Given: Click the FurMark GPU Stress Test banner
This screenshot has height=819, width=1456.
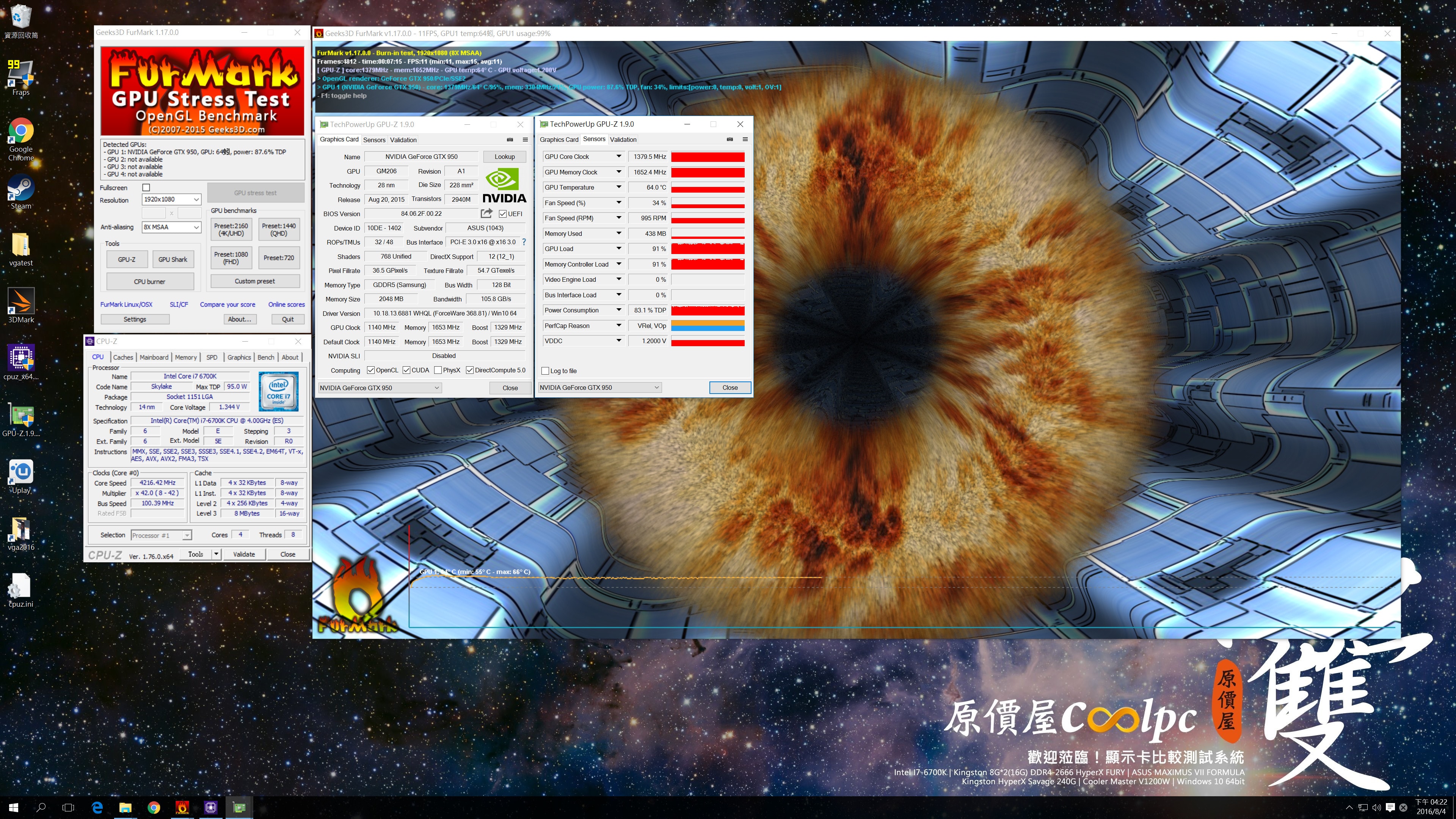Looking at the screenshot, I should pyautogui.click(x=202, y=91).
